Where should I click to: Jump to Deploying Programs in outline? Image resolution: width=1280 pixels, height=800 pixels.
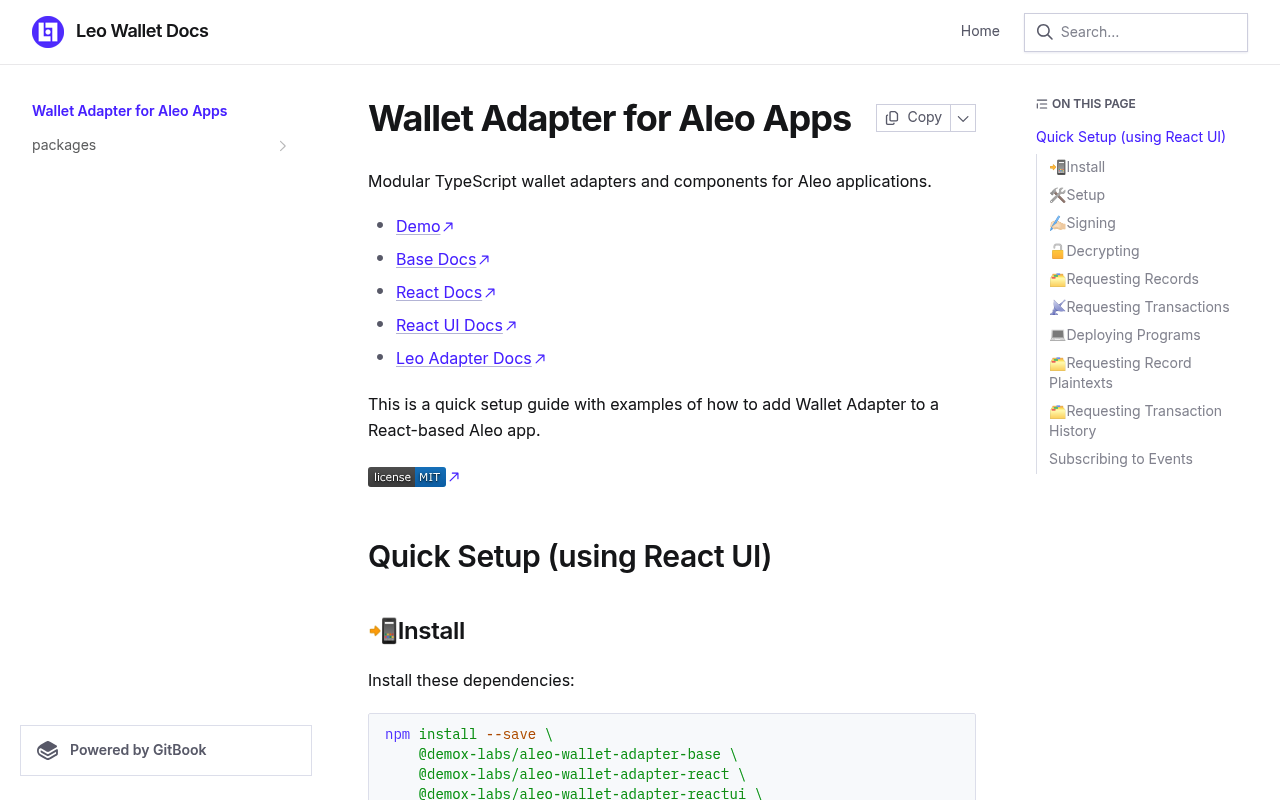[1125, 335]
